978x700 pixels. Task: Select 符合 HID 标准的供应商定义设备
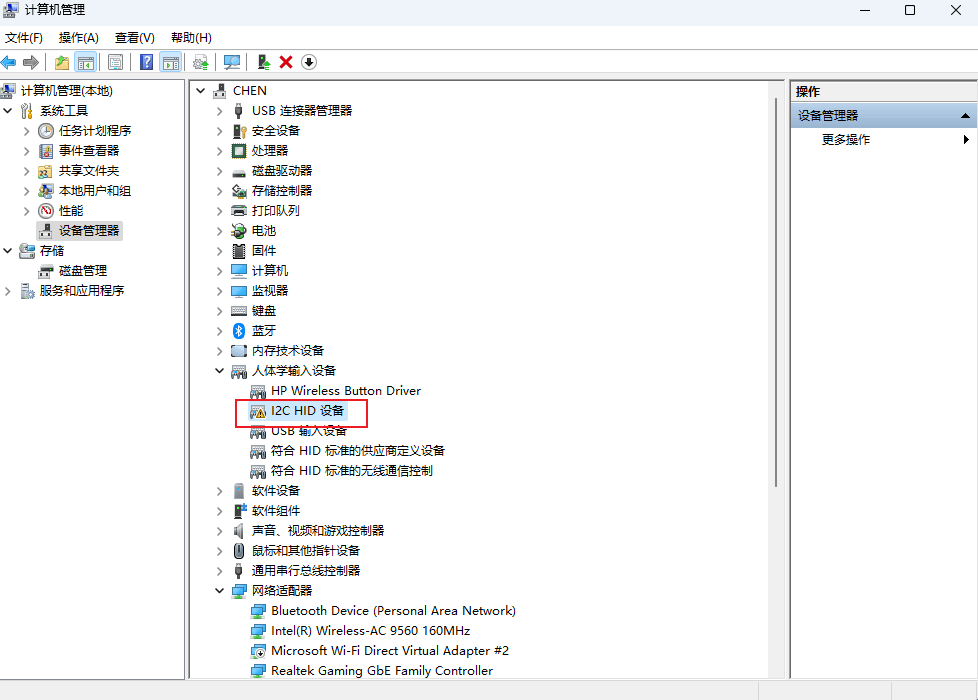click(357, 450)
